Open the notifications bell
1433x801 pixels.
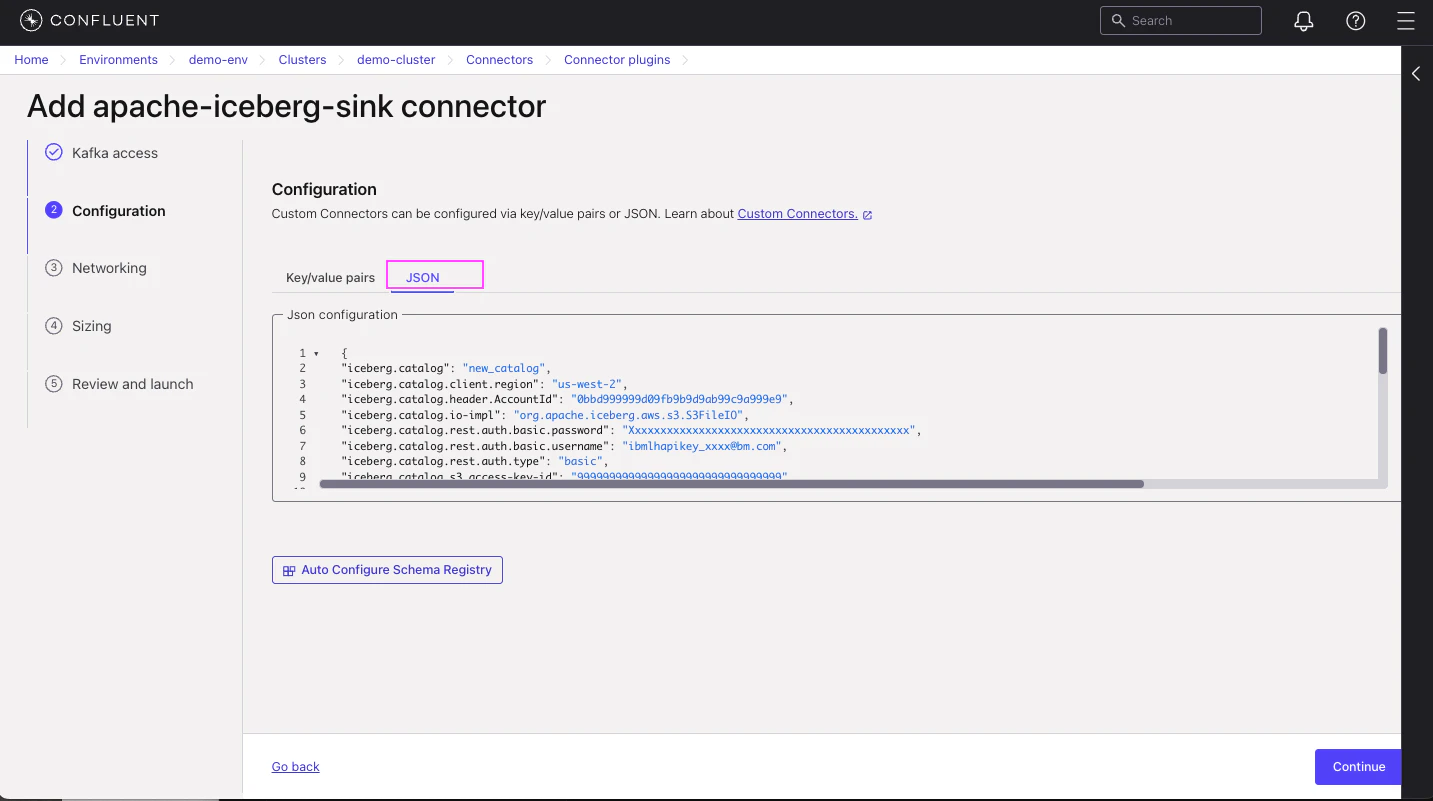pyautogui.click(x=1304, y=21)
